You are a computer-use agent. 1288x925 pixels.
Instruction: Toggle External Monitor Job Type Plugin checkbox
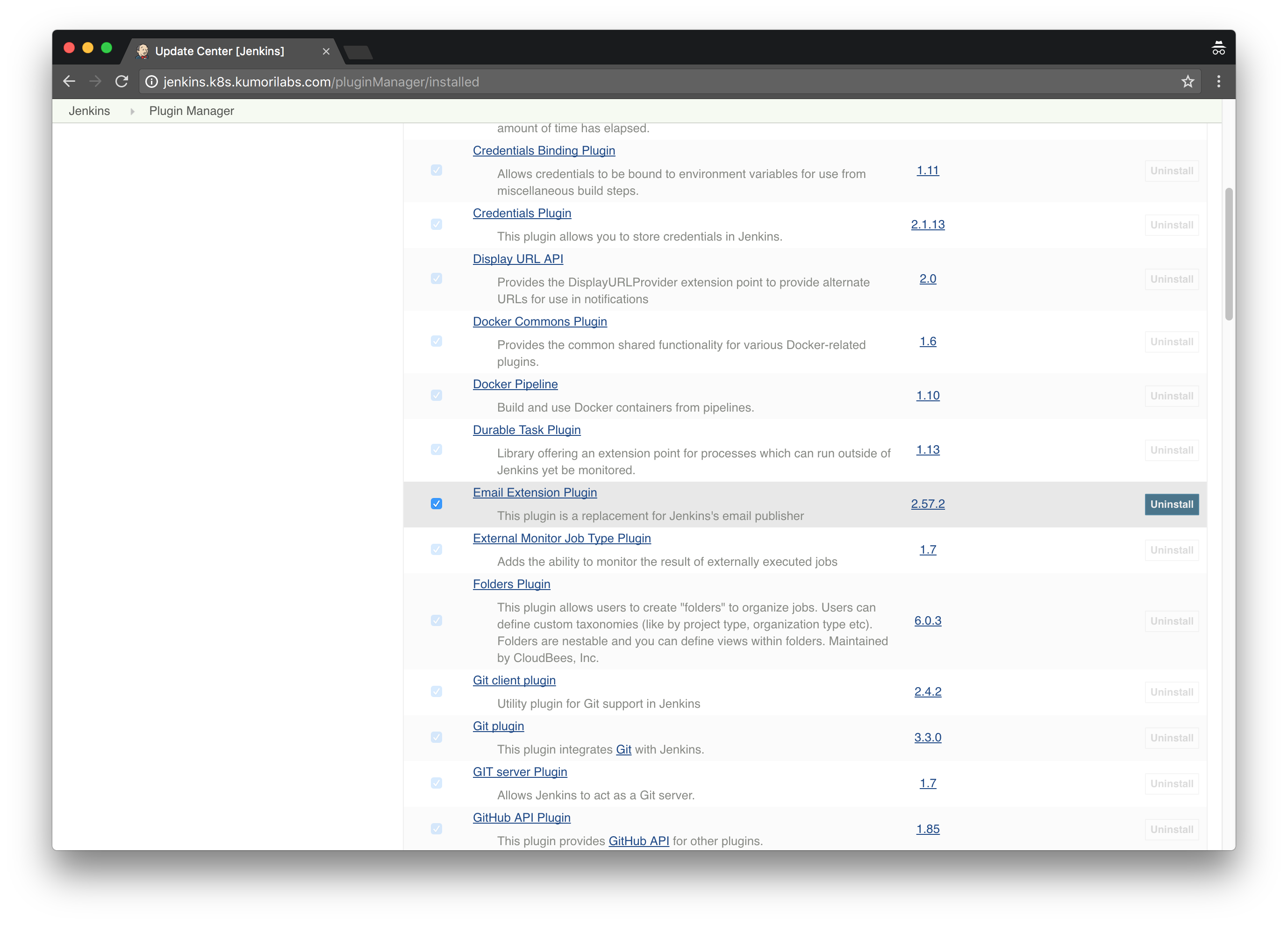point(436,549)
